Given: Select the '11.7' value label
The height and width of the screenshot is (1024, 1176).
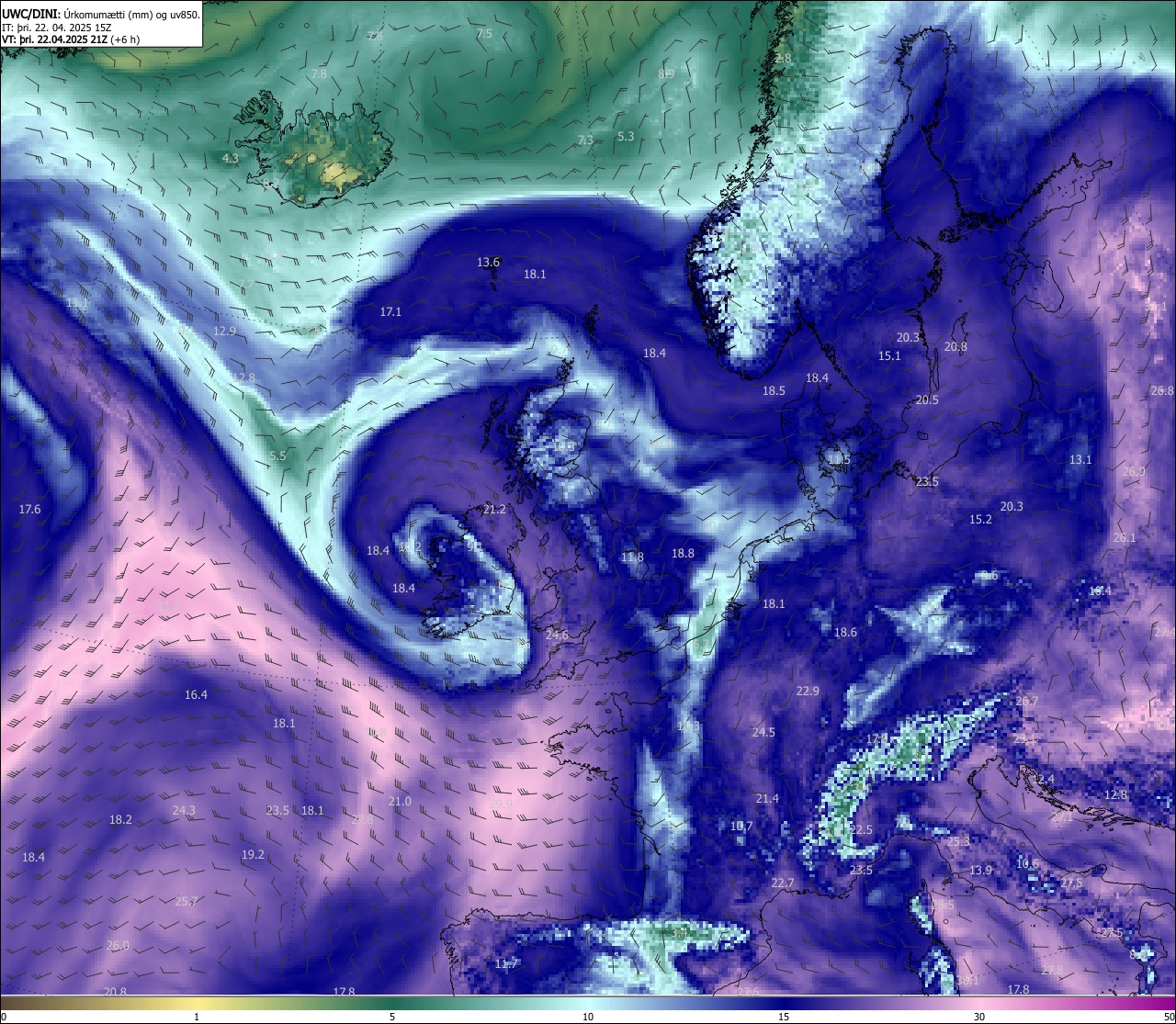Looking at the screenshot, I should [507, 964].
